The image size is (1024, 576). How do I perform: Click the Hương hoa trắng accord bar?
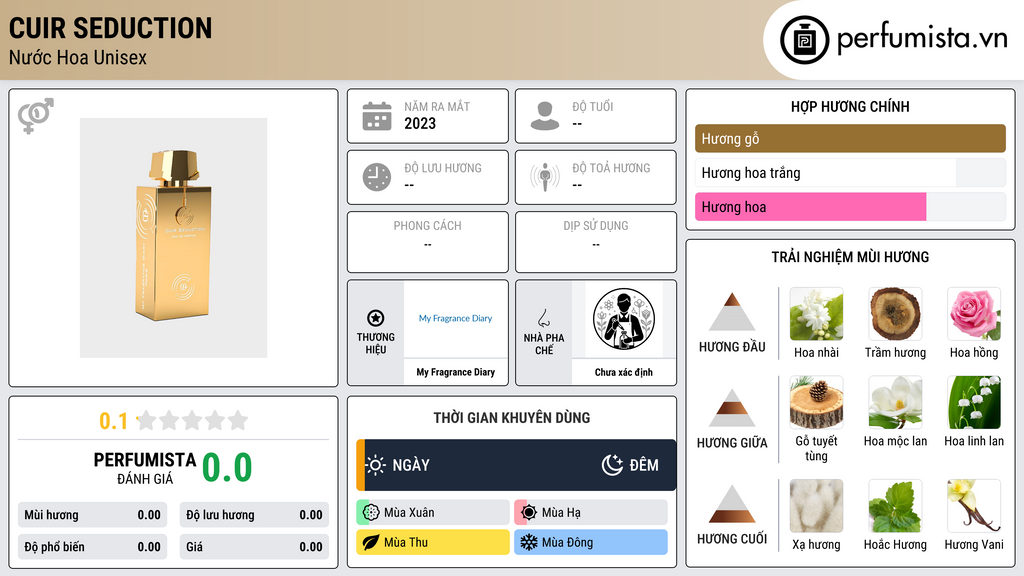click(850, 173)
